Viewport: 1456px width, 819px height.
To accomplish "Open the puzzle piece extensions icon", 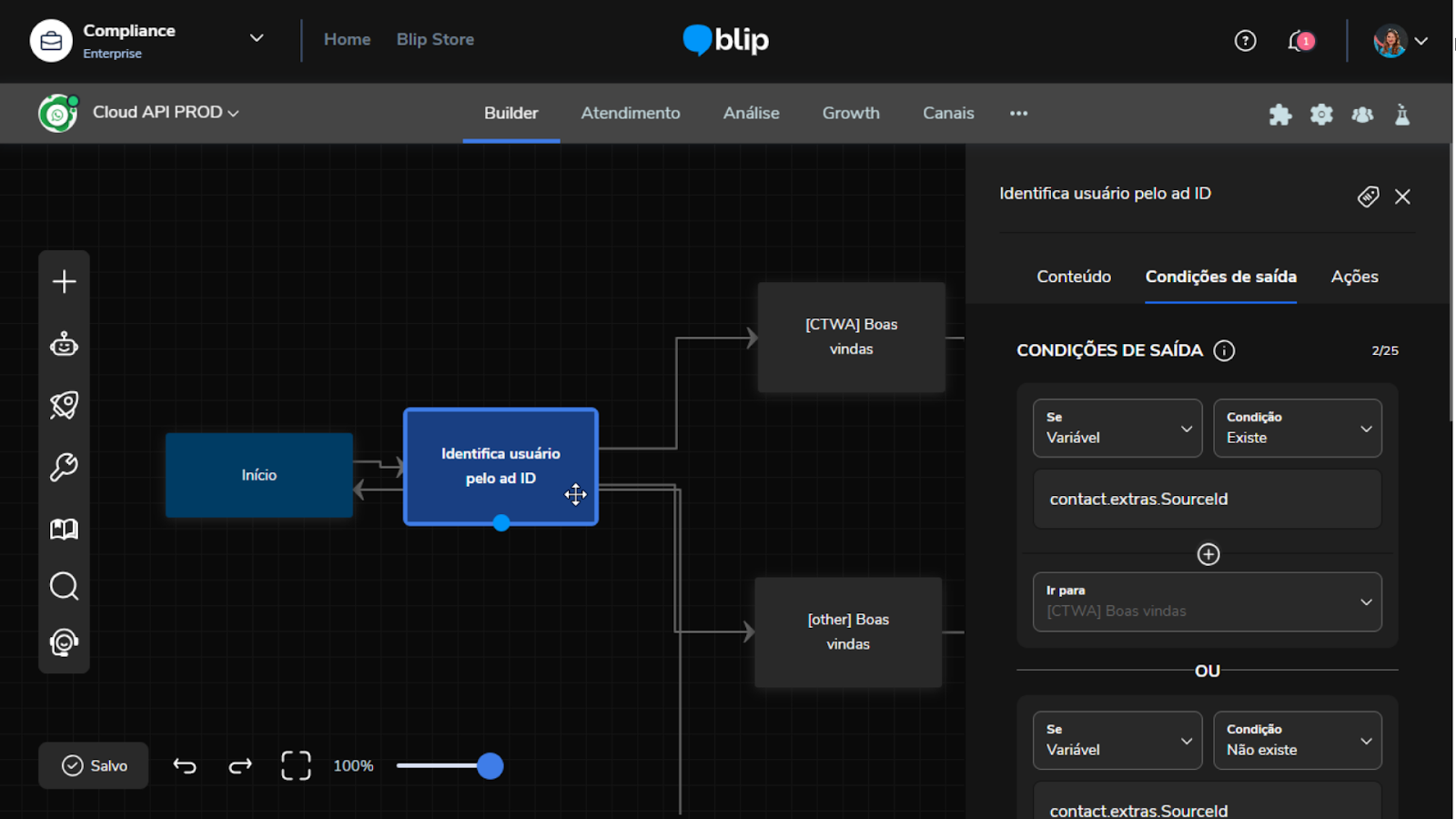I will (1280, 115).
